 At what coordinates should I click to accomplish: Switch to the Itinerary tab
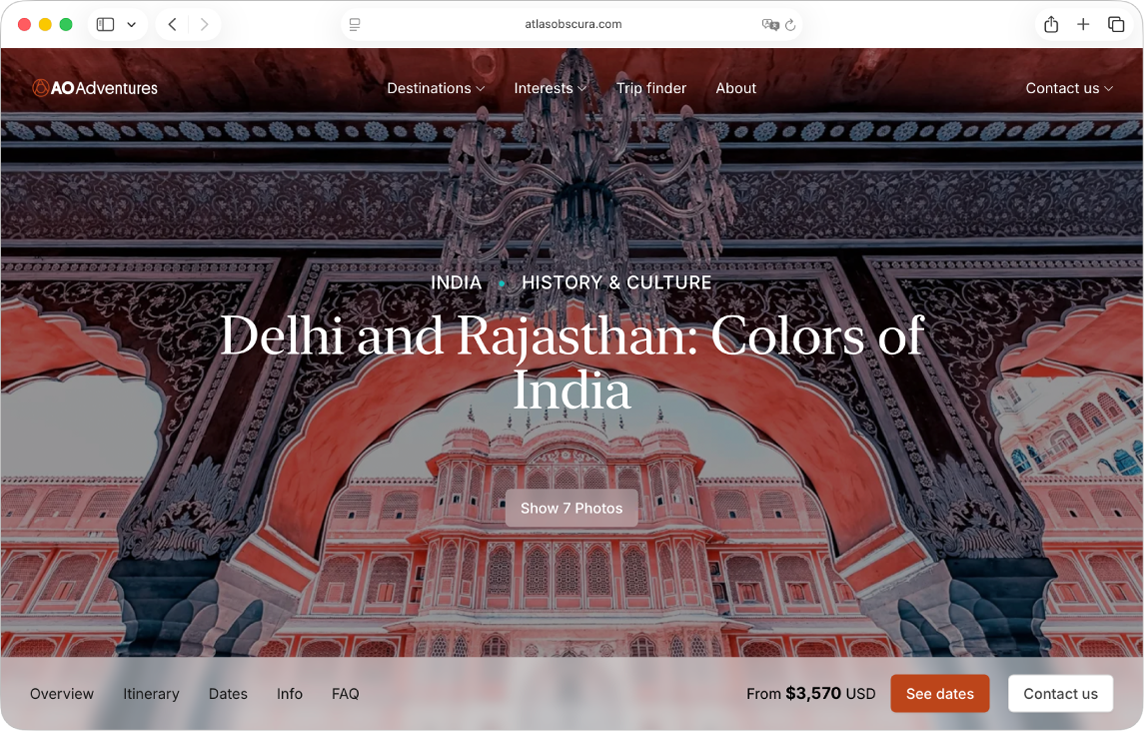pos(151,693)
